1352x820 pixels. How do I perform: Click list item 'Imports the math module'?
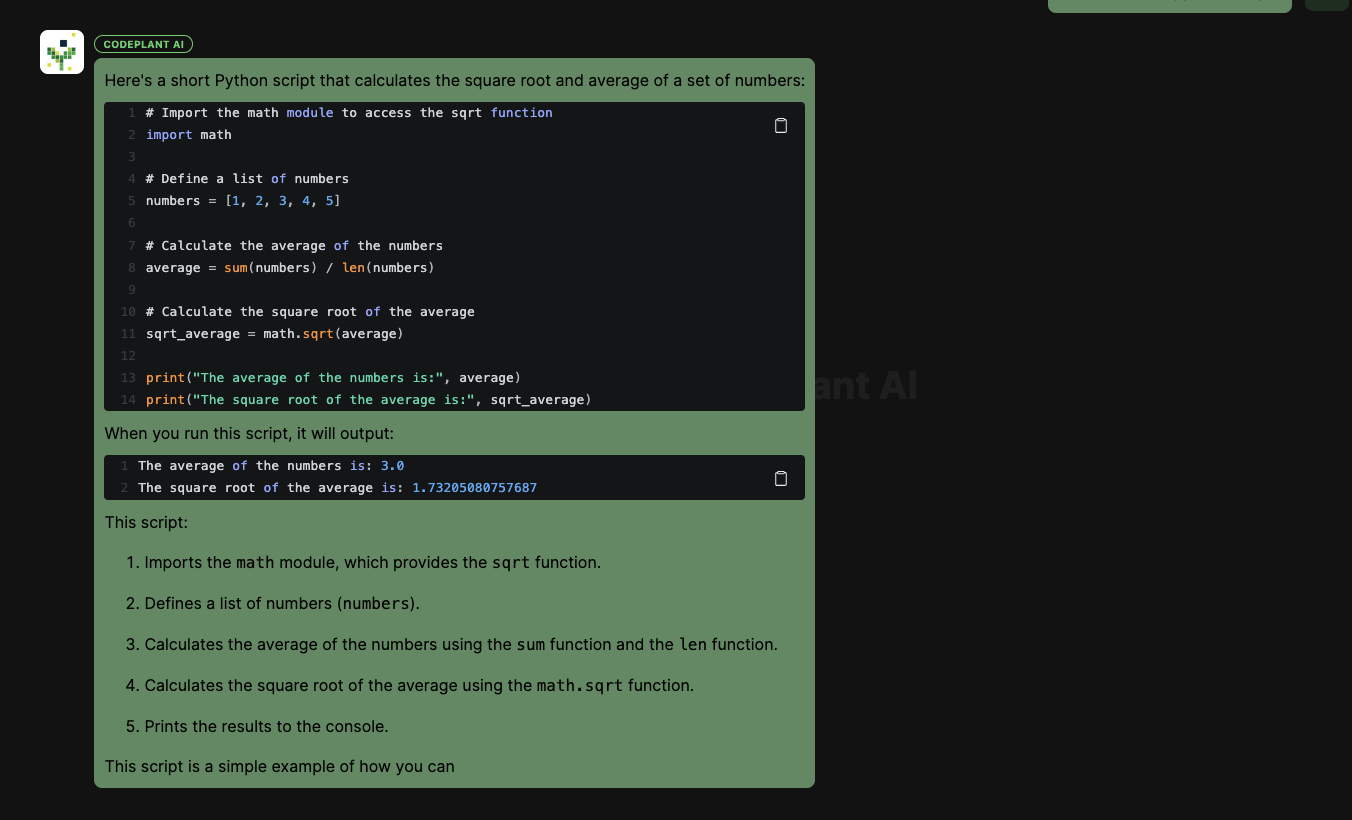[x=372, y=562]
